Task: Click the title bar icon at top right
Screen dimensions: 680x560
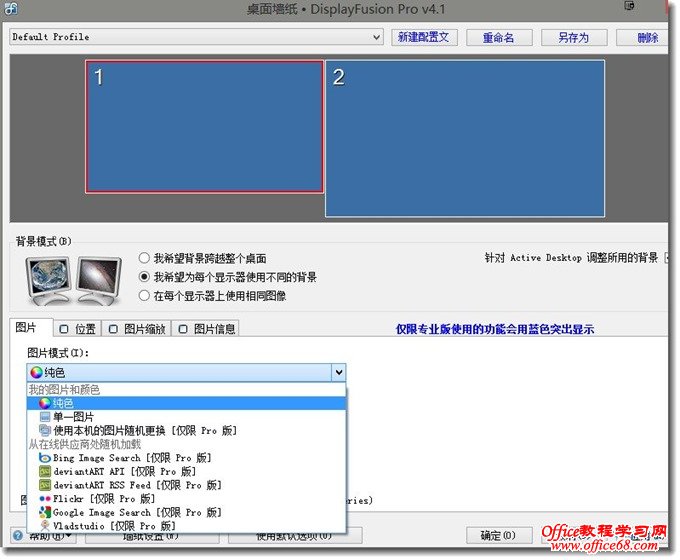Action: pos(629,6)
